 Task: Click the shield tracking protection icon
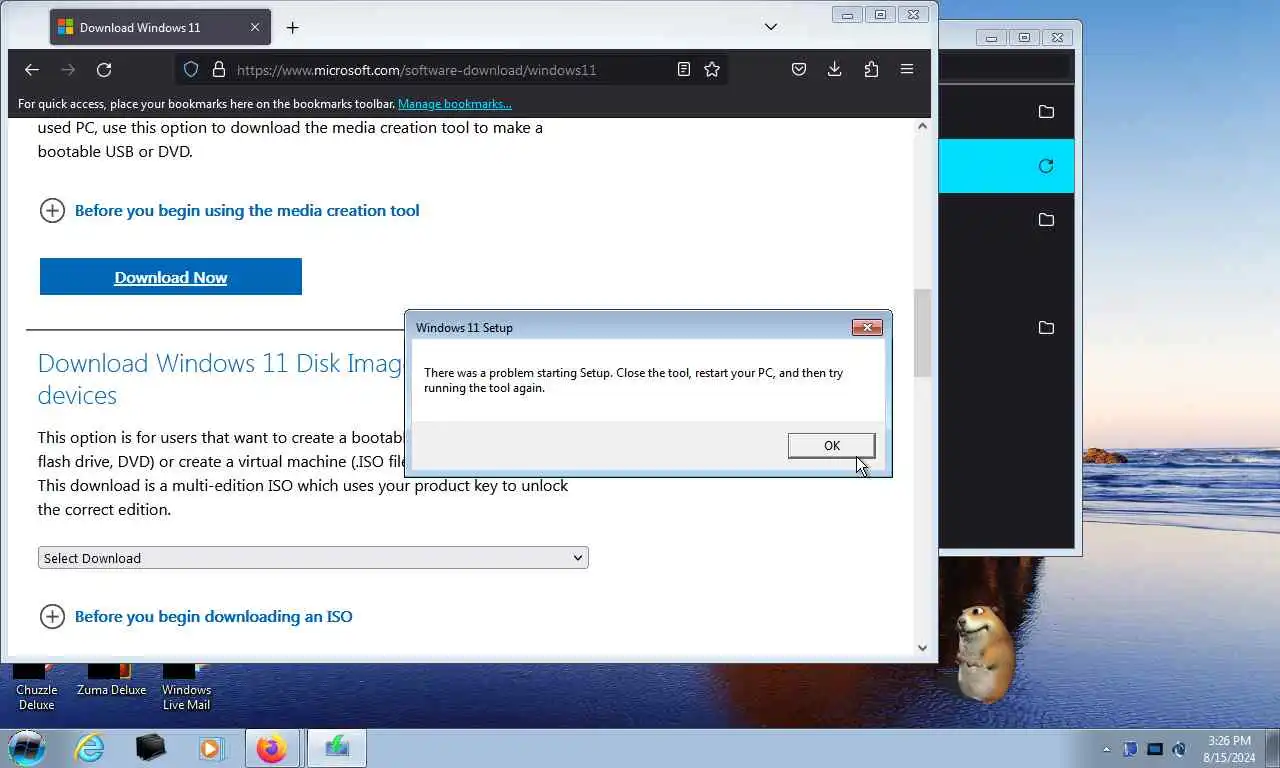[191, 70]
